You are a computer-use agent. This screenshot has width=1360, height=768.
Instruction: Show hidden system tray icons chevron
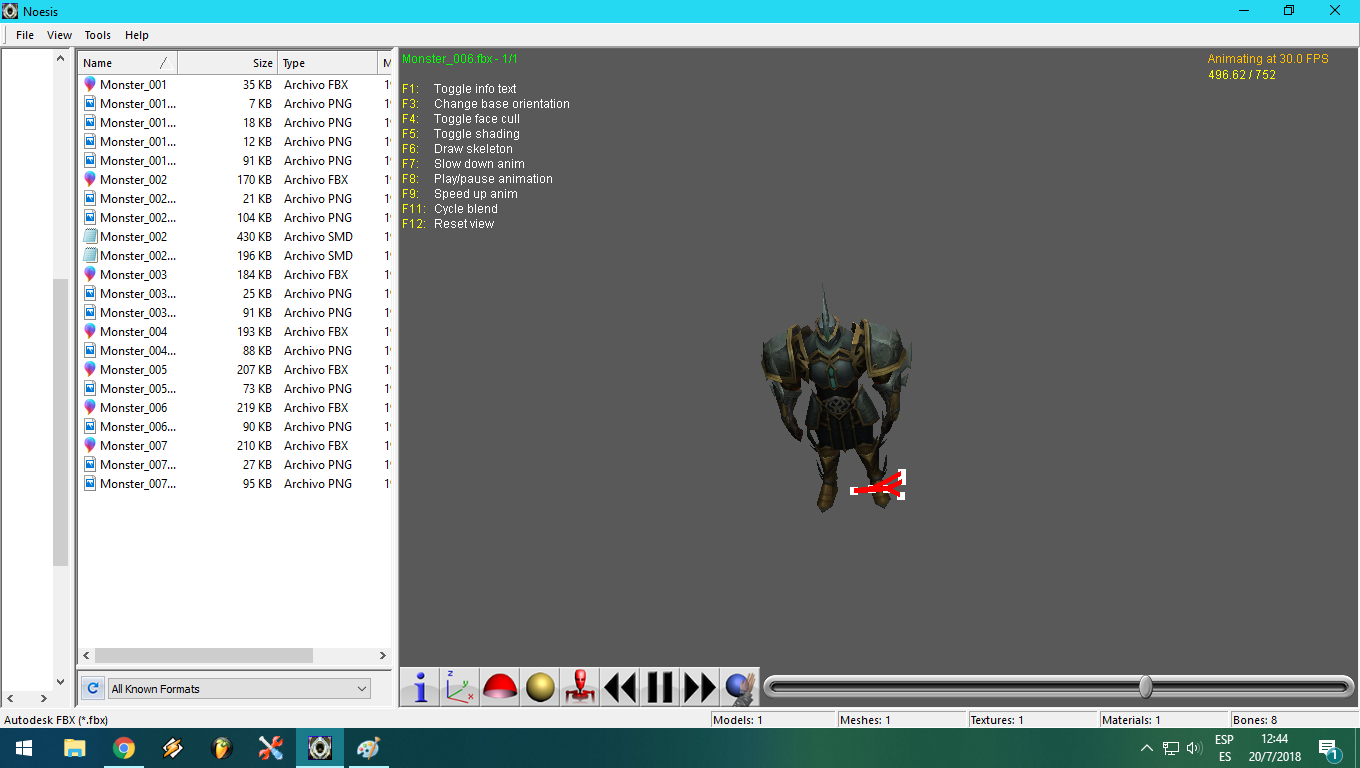pos(1147,748)
